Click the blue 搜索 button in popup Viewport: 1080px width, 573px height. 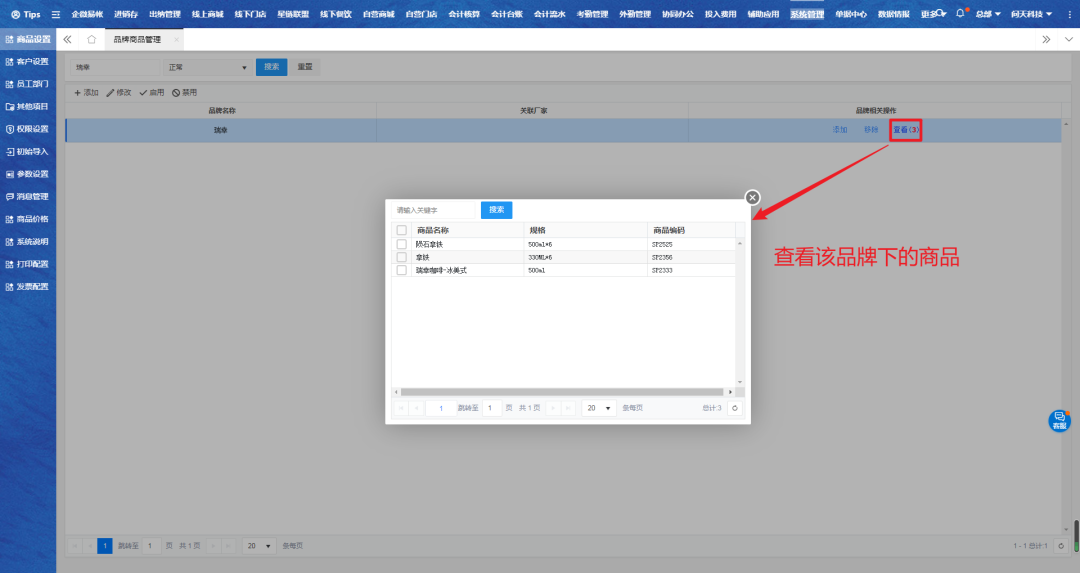pos(496,210)
